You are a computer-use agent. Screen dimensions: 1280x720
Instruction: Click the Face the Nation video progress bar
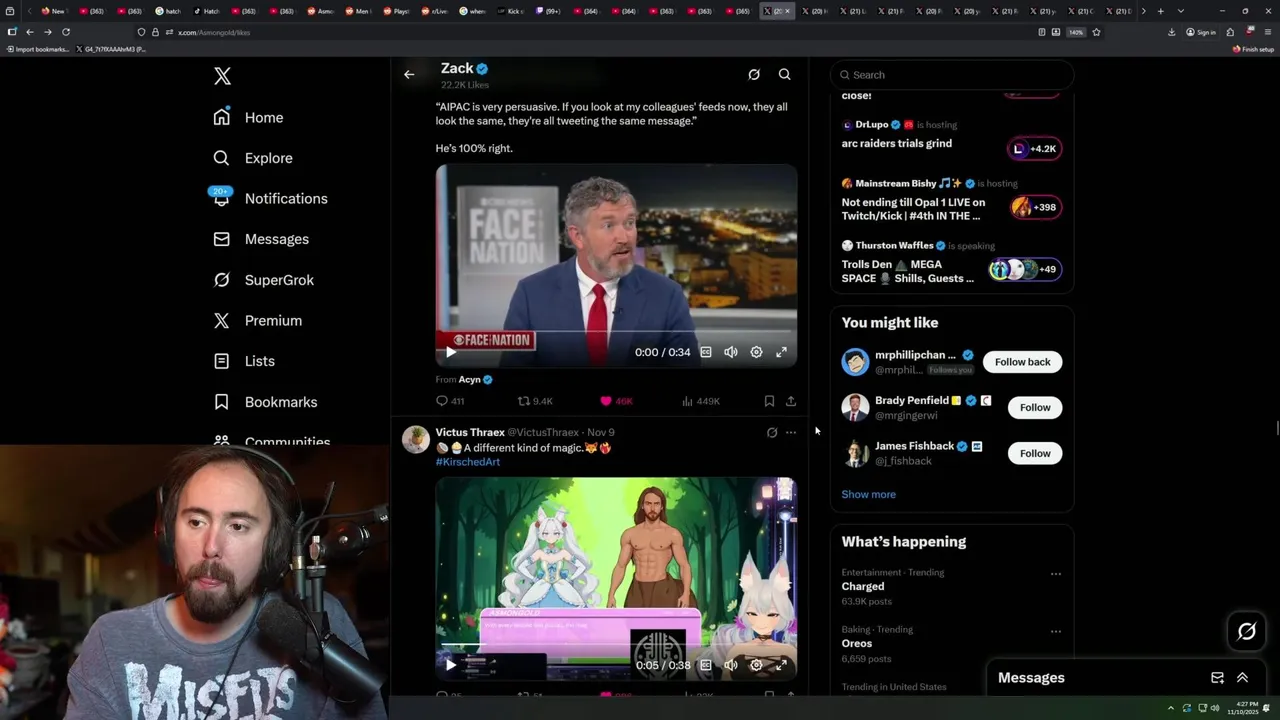click(x=616, y=332)
